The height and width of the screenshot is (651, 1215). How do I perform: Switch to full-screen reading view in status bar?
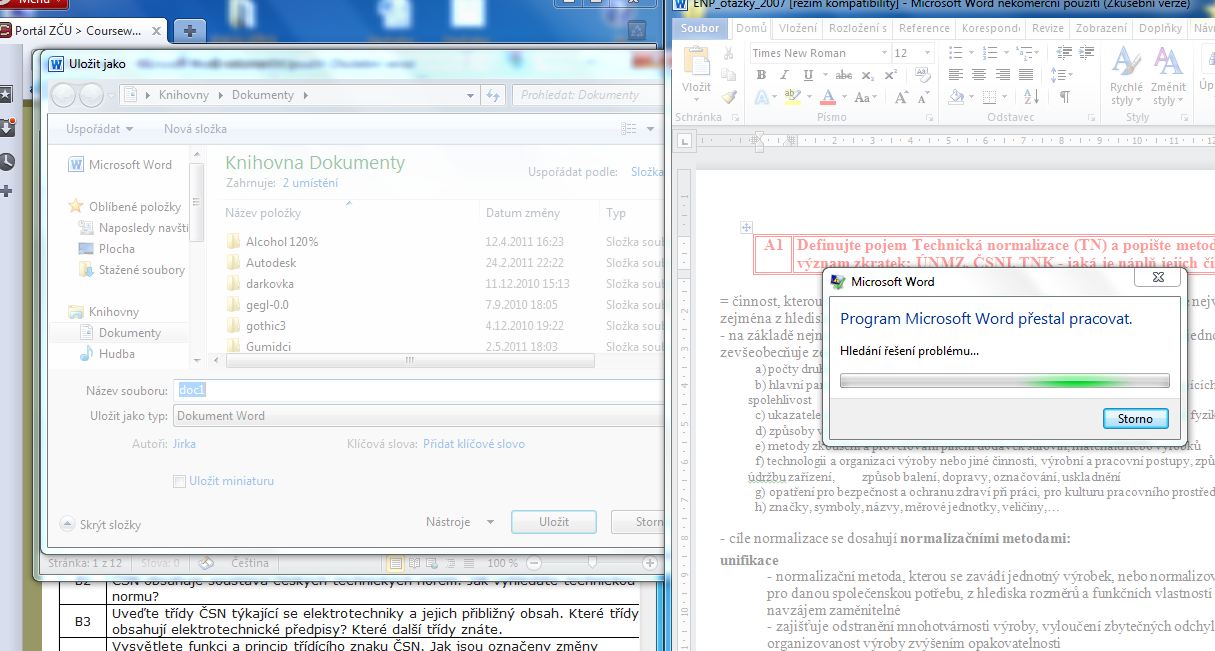(x=413, y=563)
